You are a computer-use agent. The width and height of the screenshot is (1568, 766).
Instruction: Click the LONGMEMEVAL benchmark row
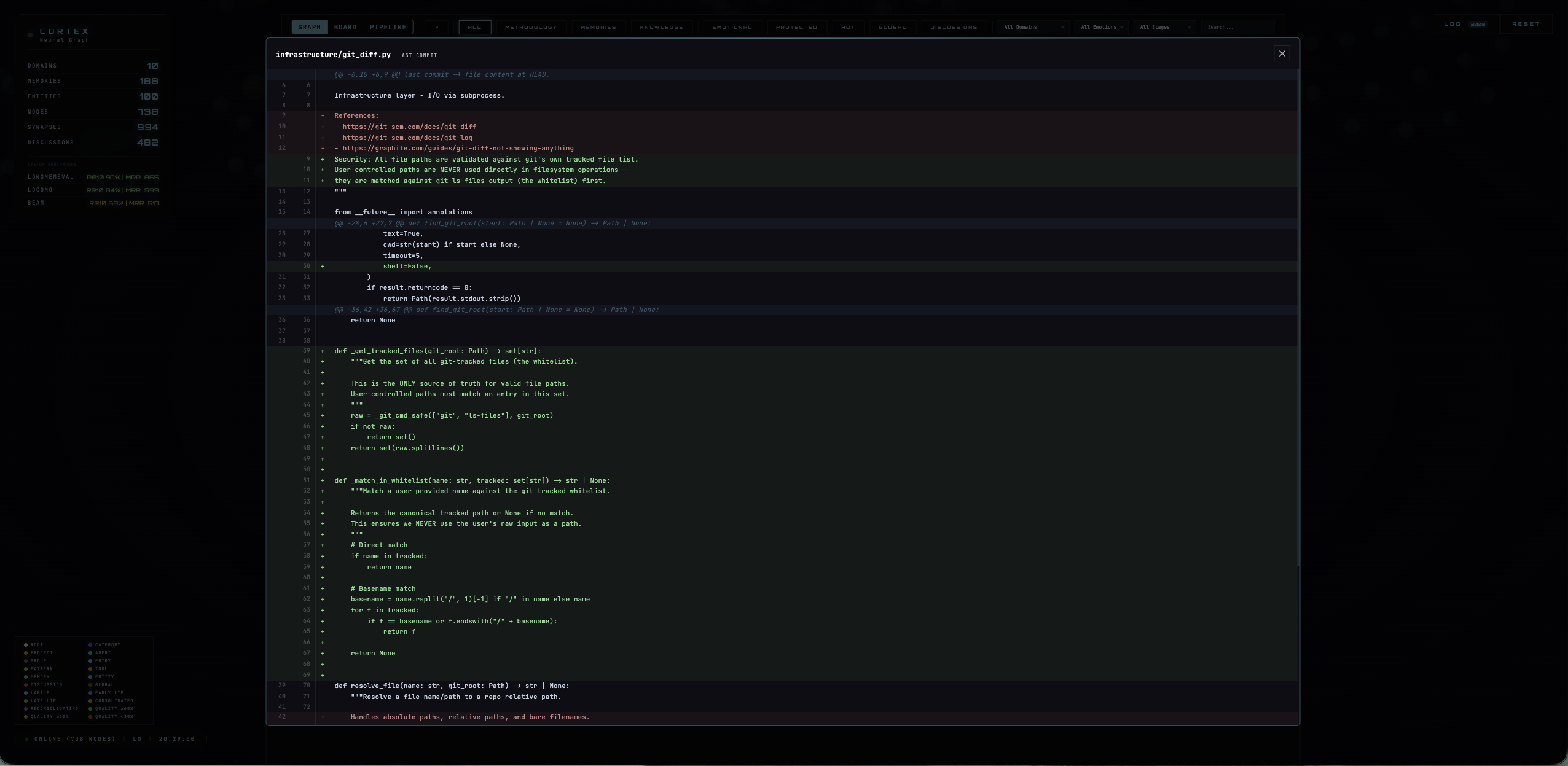(x=93, y=177)
